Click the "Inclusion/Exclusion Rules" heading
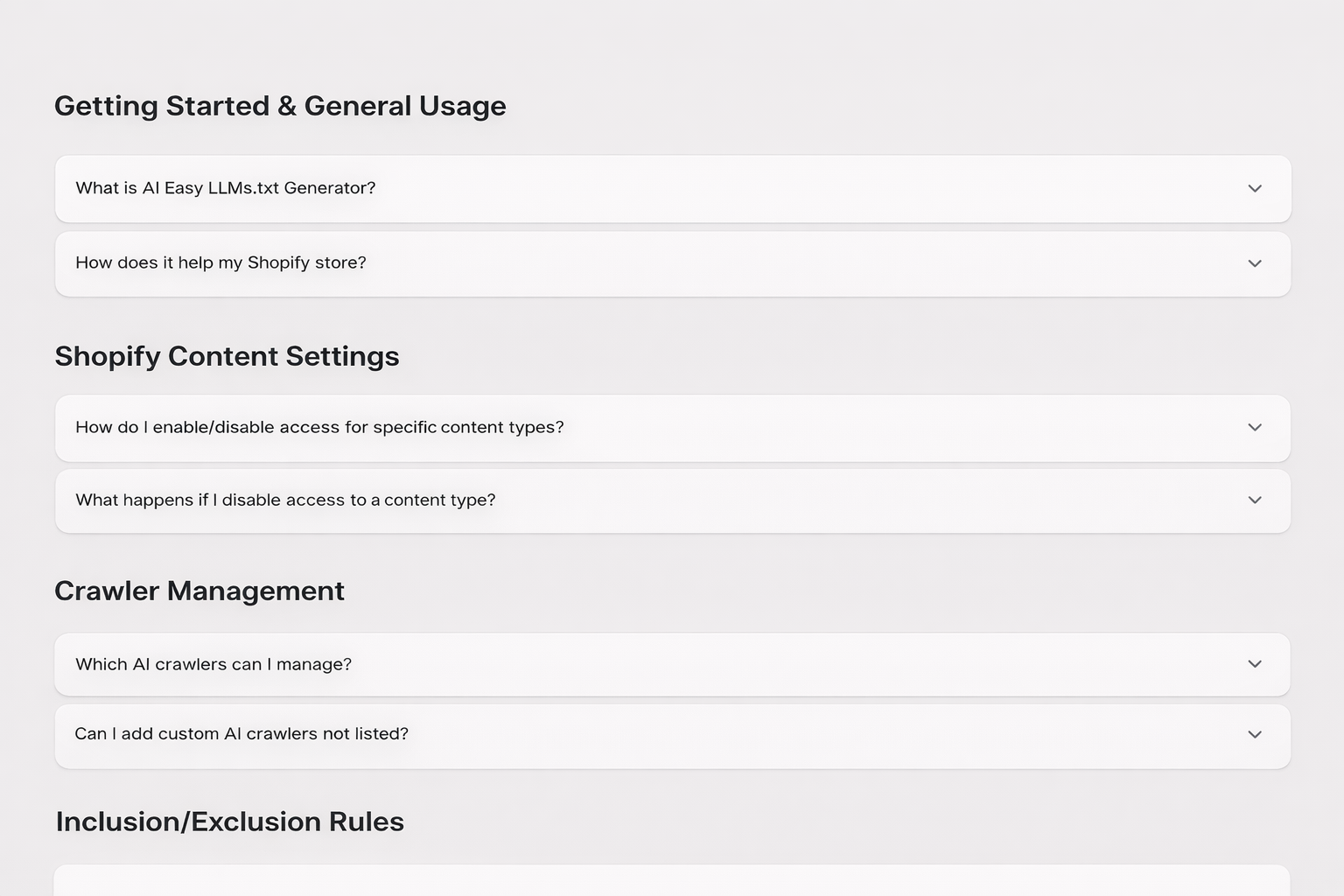The height and width of the screenshot is (896, 1344). 229,821
